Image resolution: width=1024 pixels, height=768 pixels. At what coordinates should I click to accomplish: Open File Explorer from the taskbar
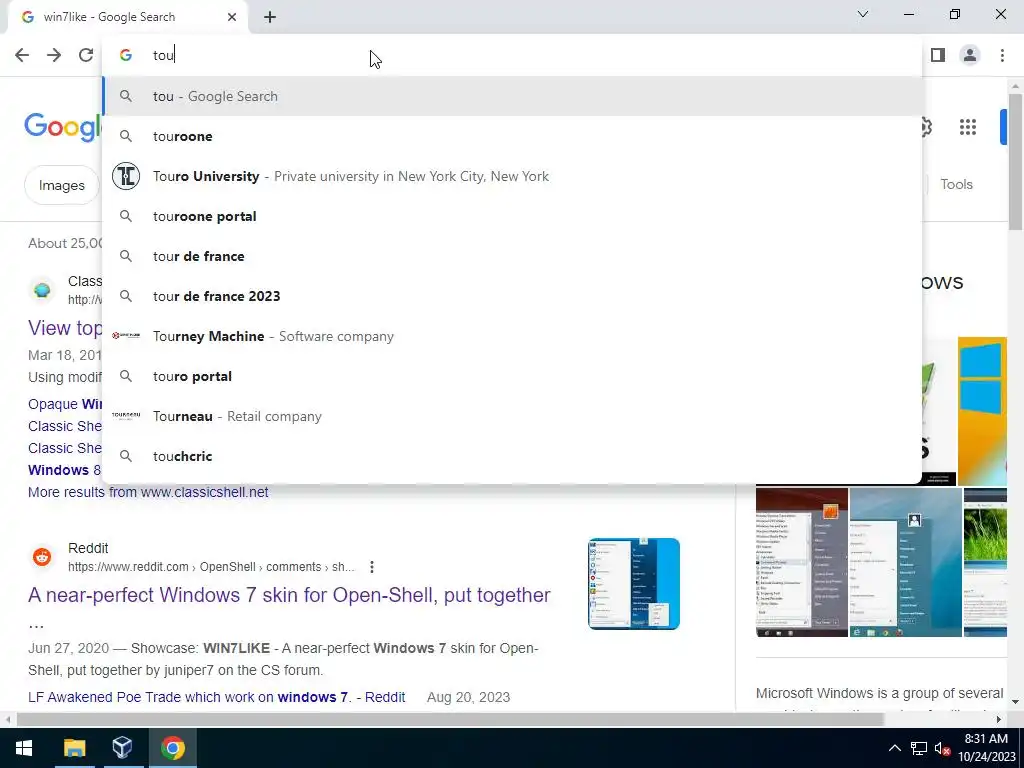coord(74,748)
